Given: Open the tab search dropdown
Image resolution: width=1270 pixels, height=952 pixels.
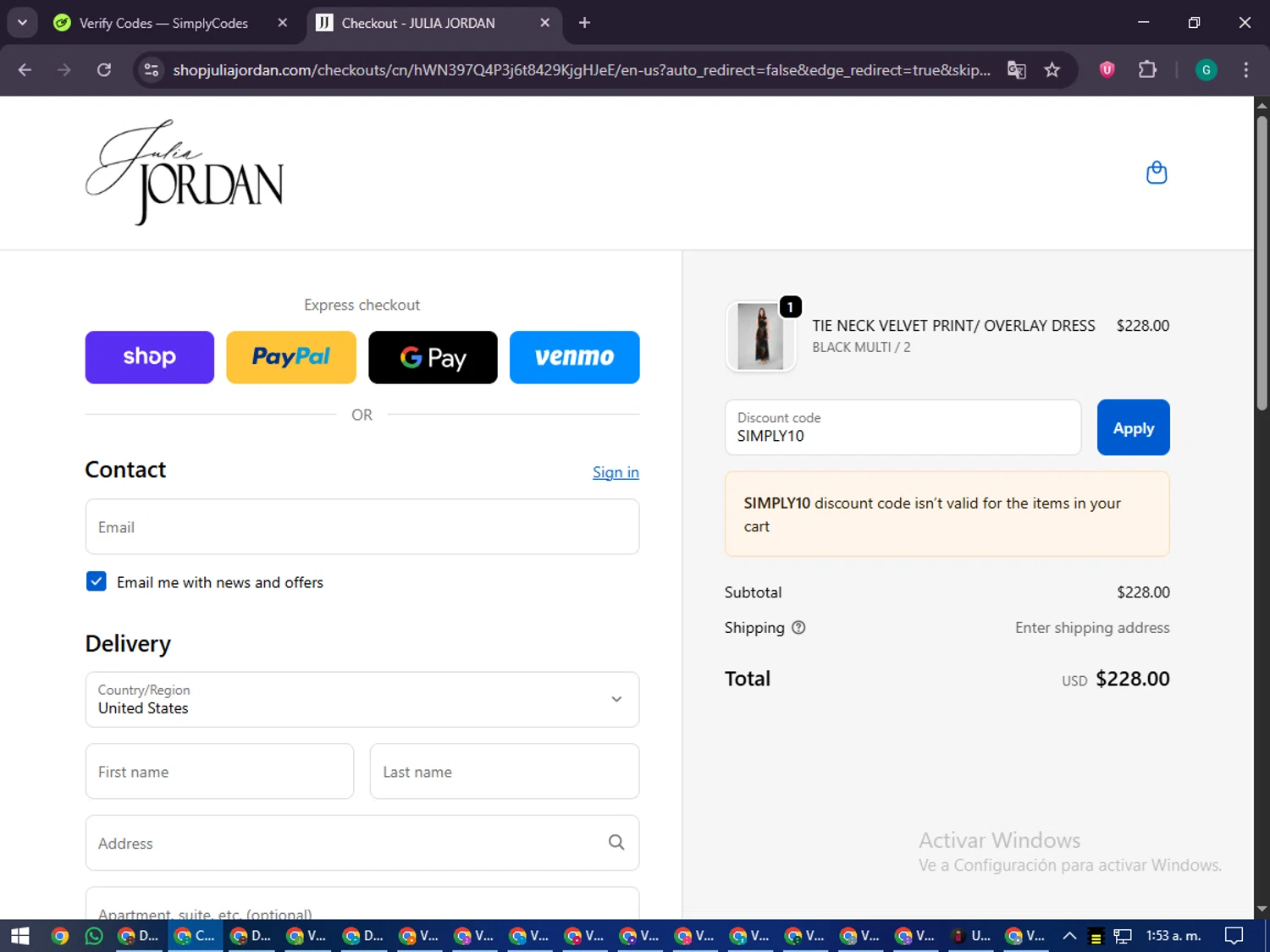Looking at the screenshot, I should [x=22, y=23].
